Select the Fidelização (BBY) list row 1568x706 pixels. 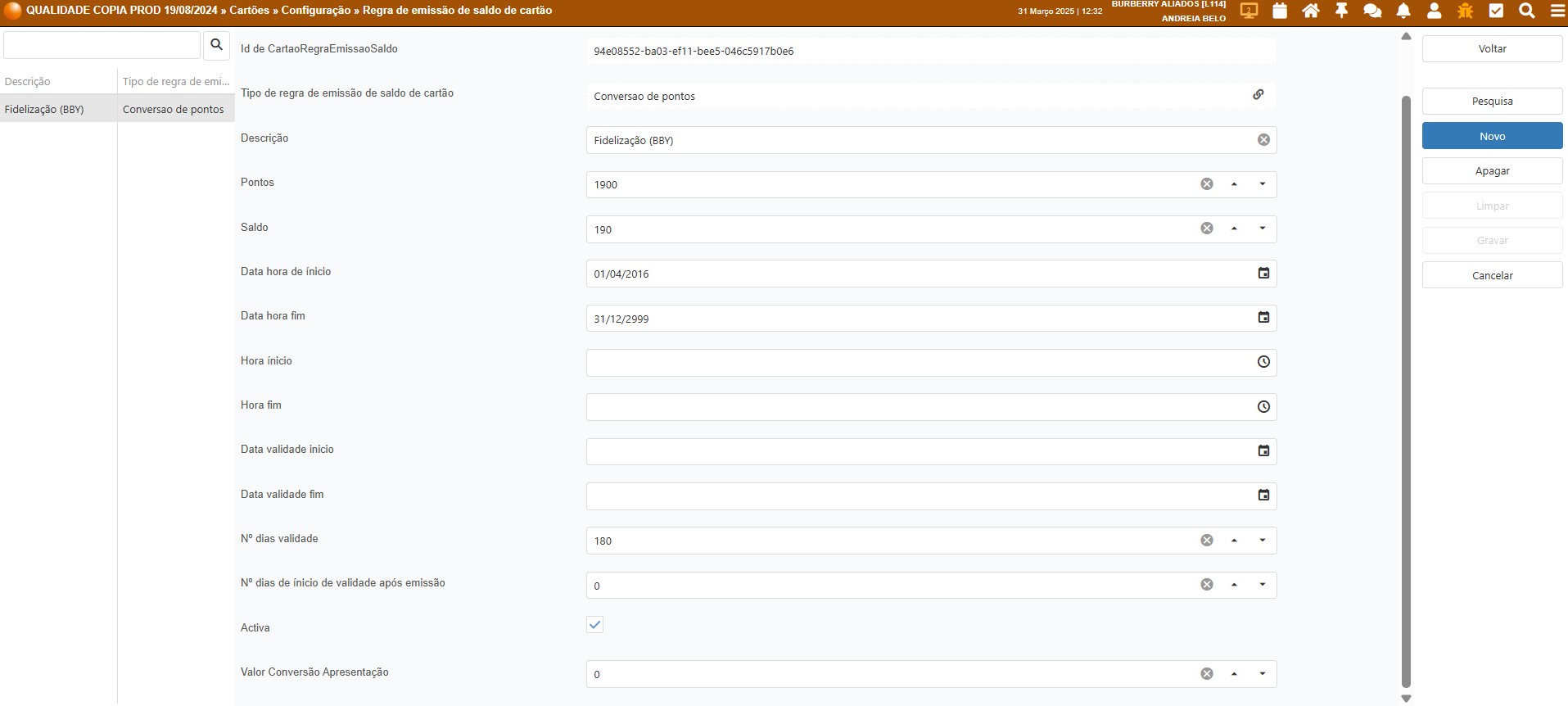click(x=117, y=109)
